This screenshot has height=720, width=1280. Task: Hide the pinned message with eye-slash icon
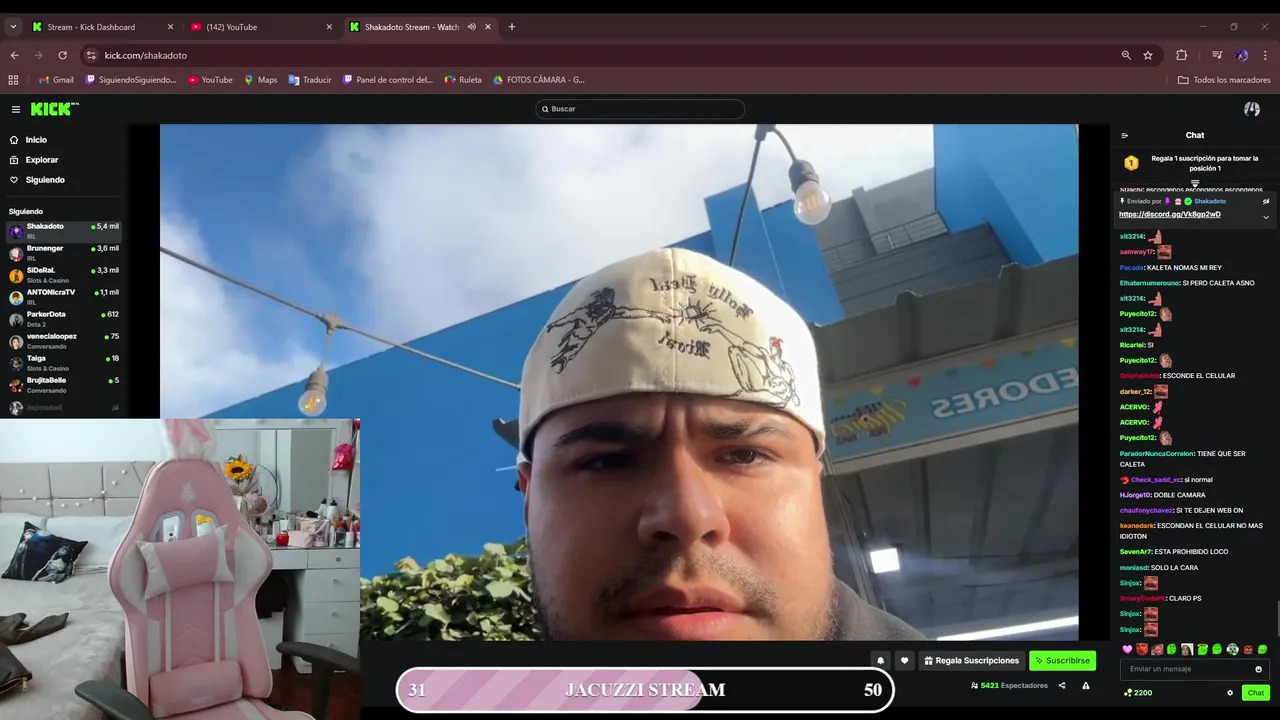[1265, 201]
